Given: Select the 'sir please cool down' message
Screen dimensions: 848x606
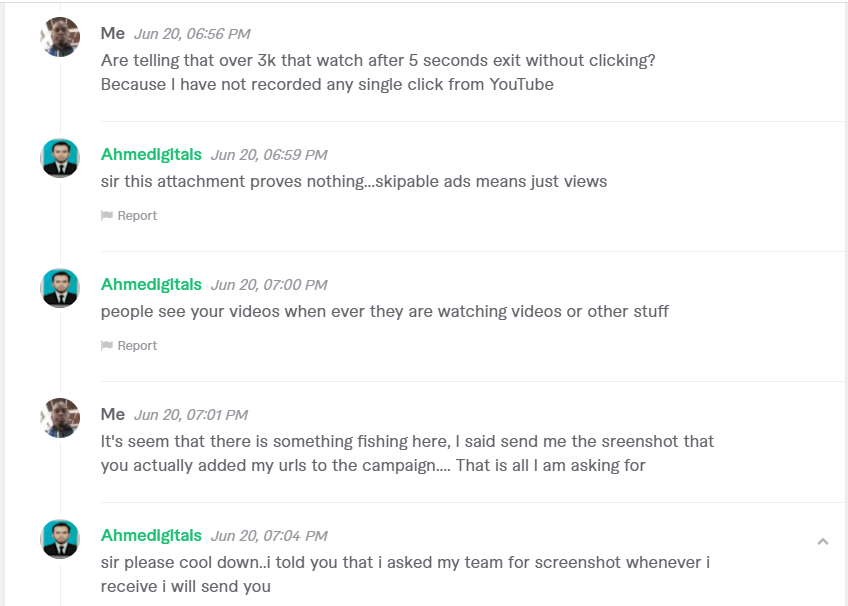Looking at the screenshot, I should coord(405,574).
